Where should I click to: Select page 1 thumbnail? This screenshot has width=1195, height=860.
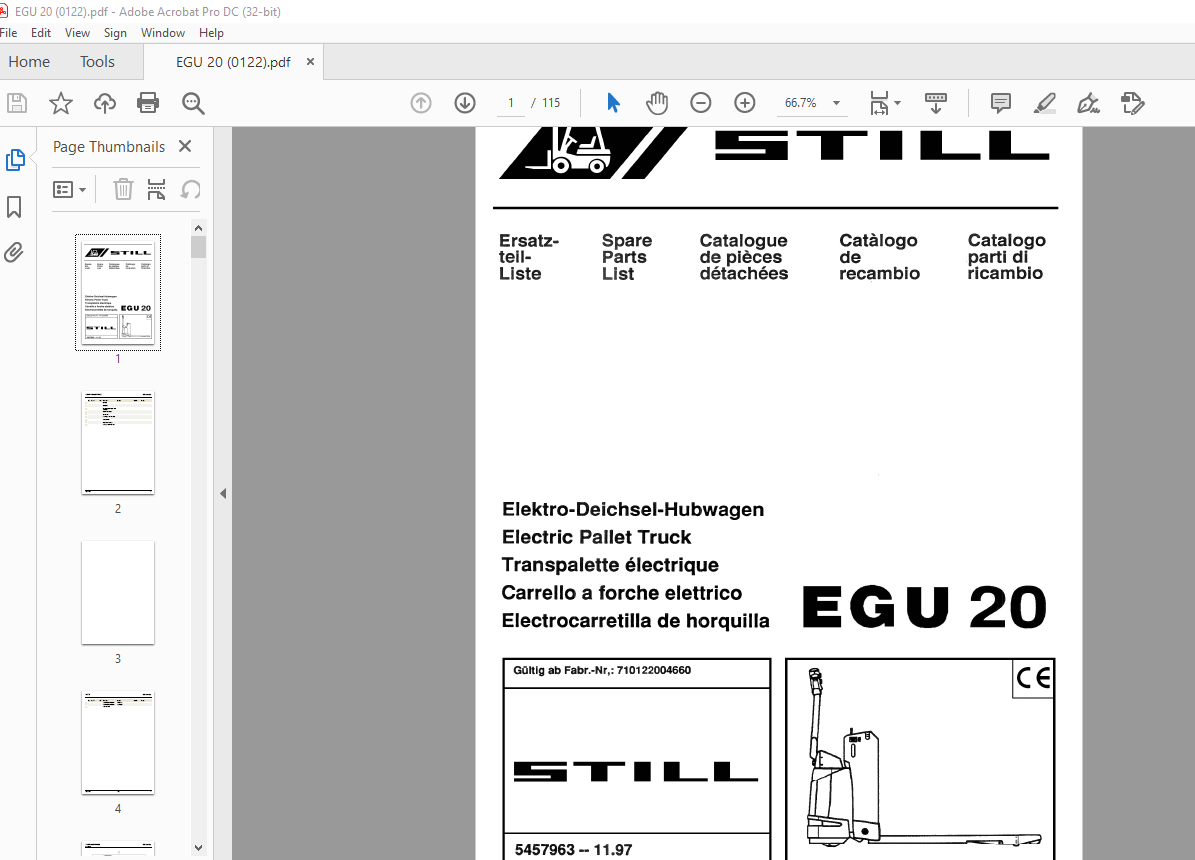click(118, 292)
